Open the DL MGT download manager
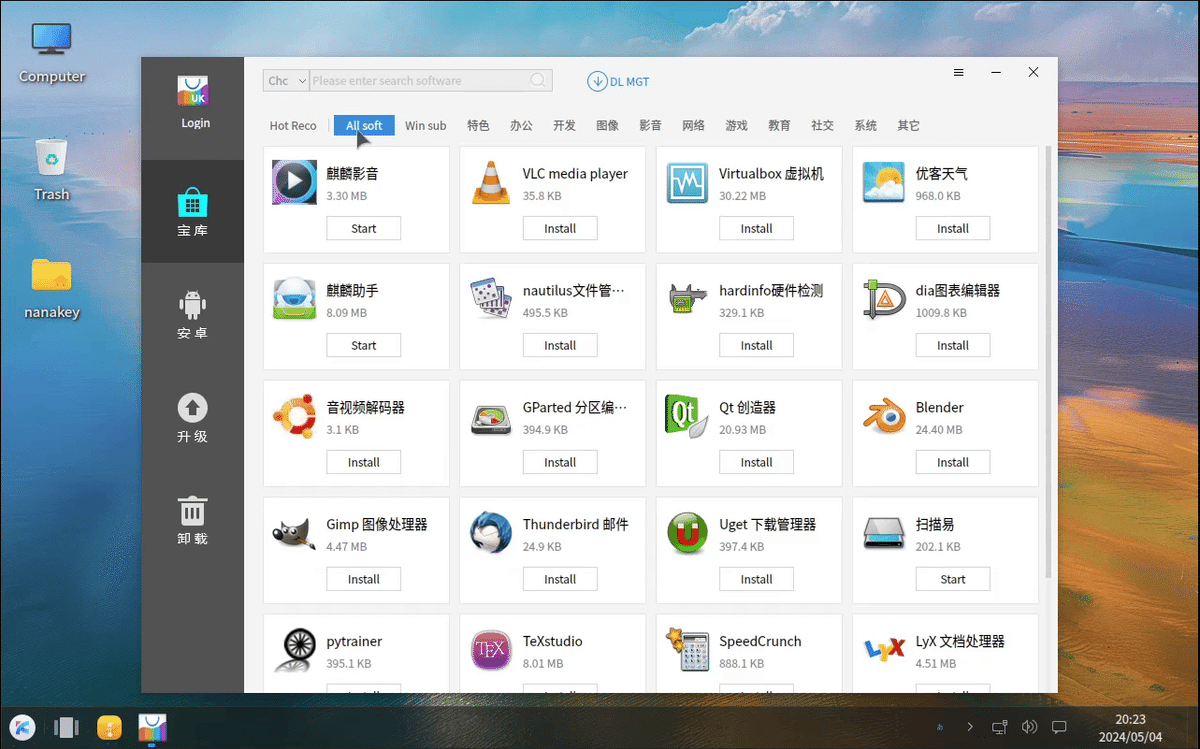This screenshot has height=749, width=1200. click(x=619, y=82)
